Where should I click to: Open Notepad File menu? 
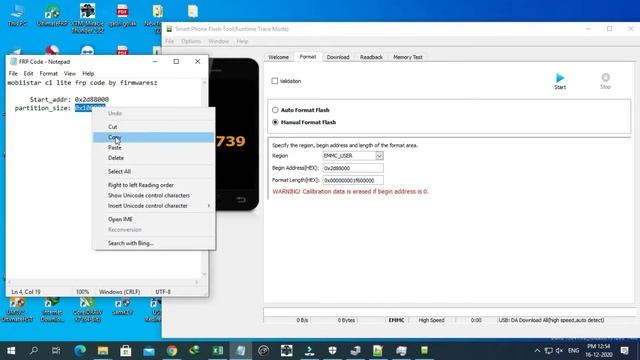(x=13, y=73)
